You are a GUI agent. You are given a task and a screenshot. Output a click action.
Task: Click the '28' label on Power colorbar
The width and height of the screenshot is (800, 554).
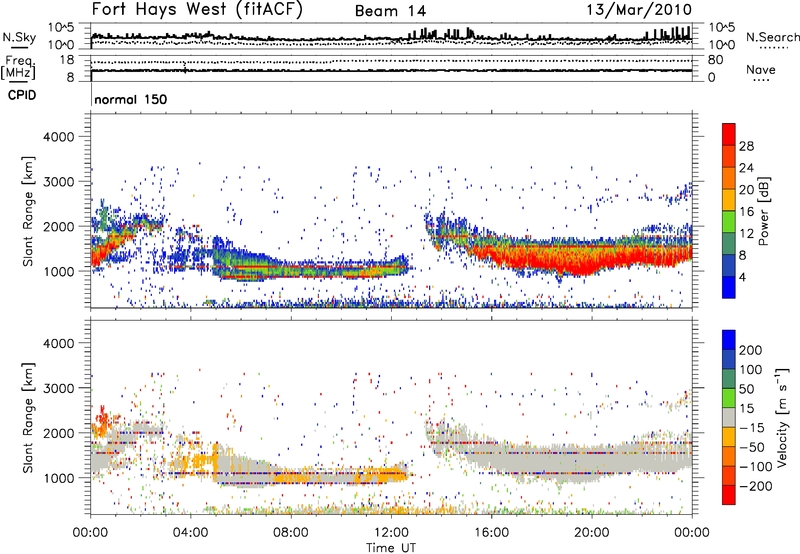[x=746, y=146]
